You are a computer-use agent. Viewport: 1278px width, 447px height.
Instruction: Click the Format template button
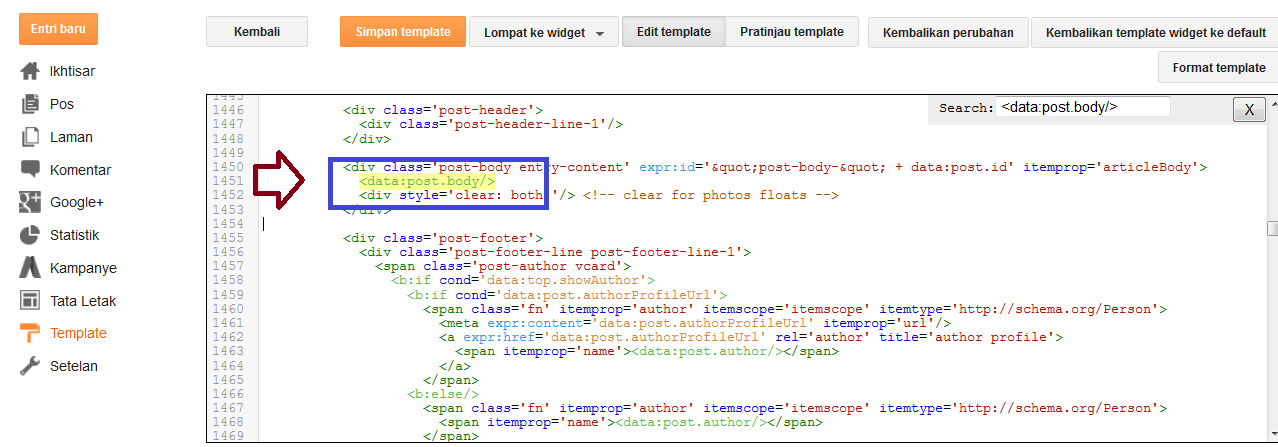point(1218,68)
